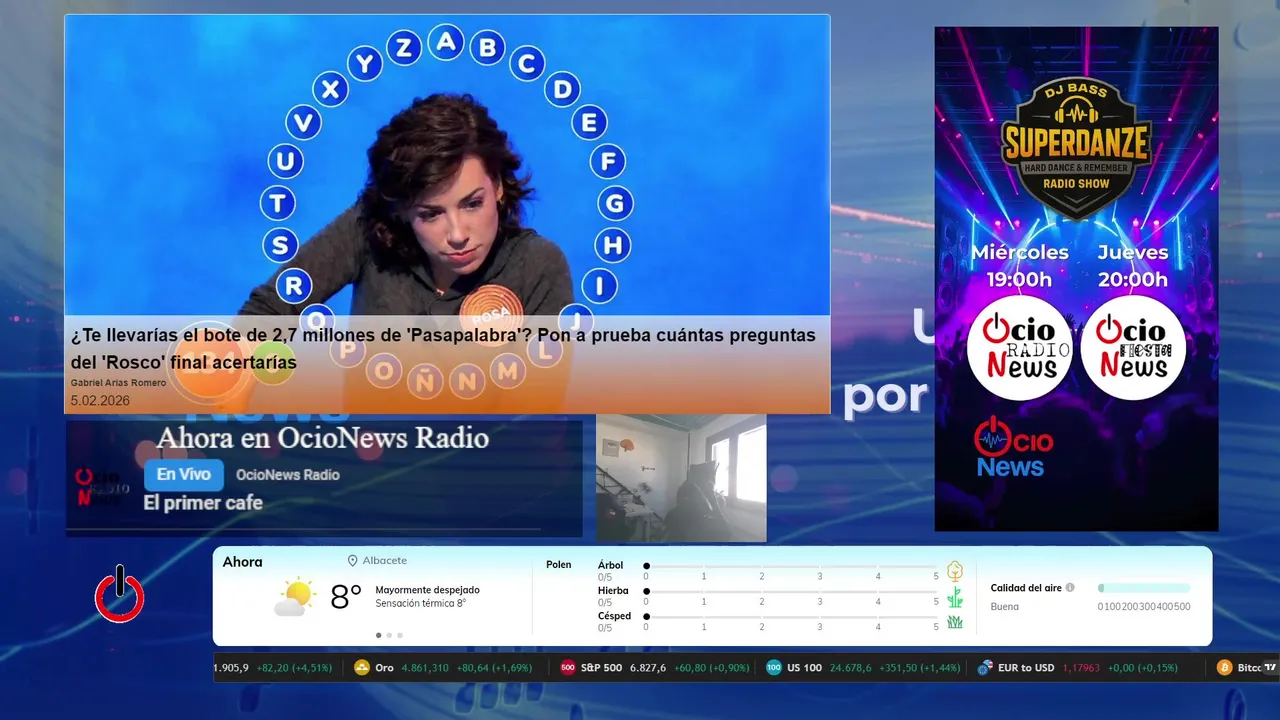Image resolution: width=1280 pixels, height=720 pixels.
Task: Click the tree pollen icon
Action: (955, 571)
